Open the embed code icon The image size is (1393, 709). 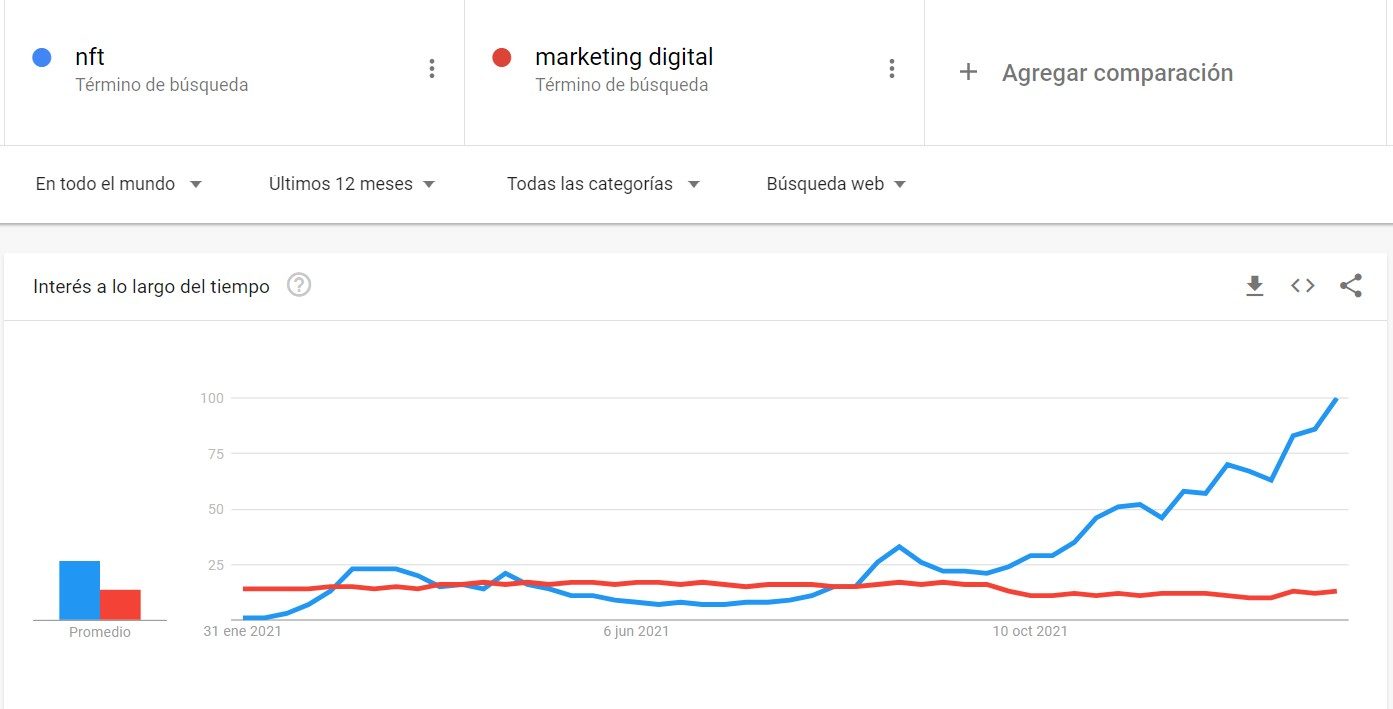pos(1302,286)
